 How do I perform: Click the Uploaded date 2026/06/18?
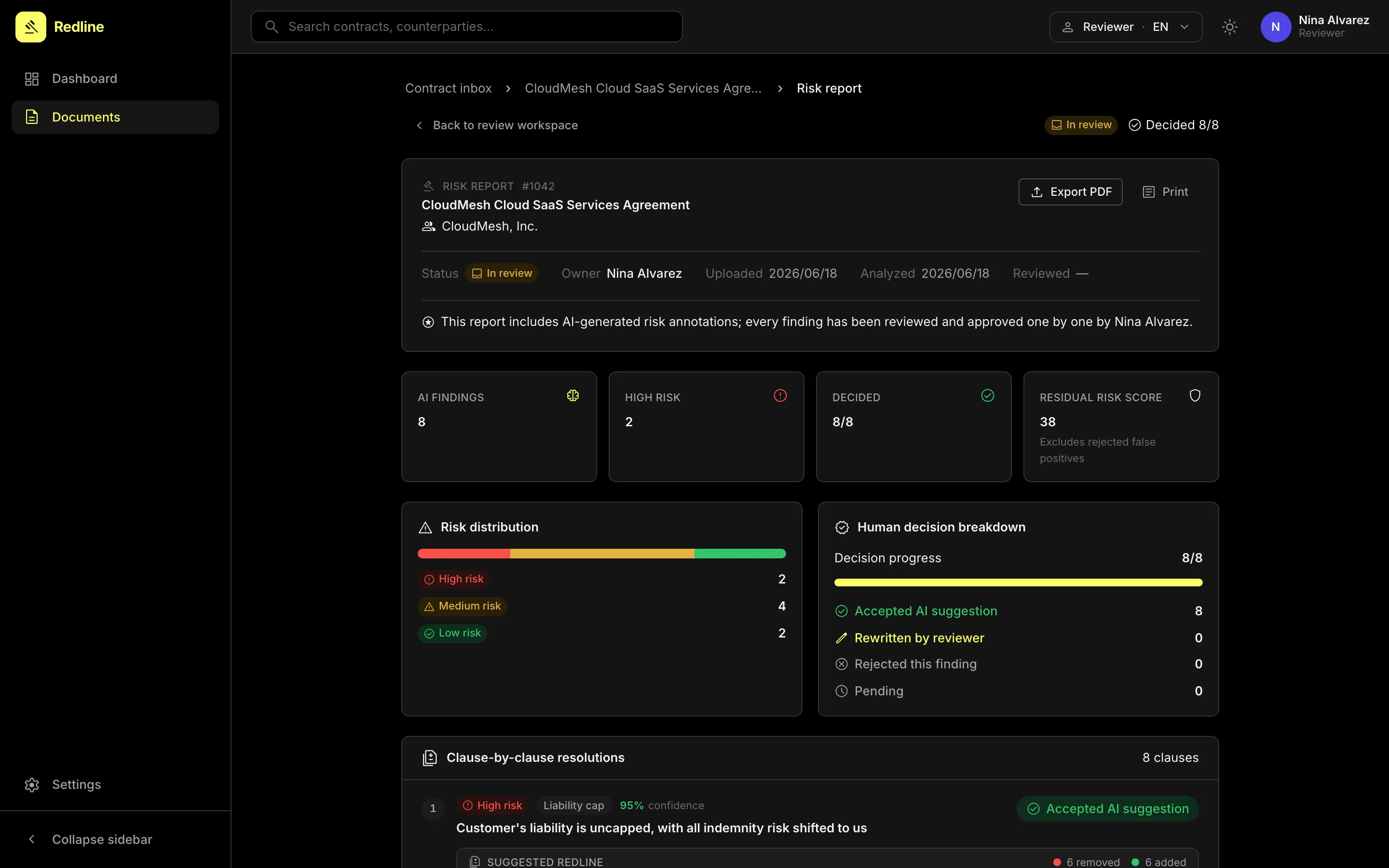(803, 273)
